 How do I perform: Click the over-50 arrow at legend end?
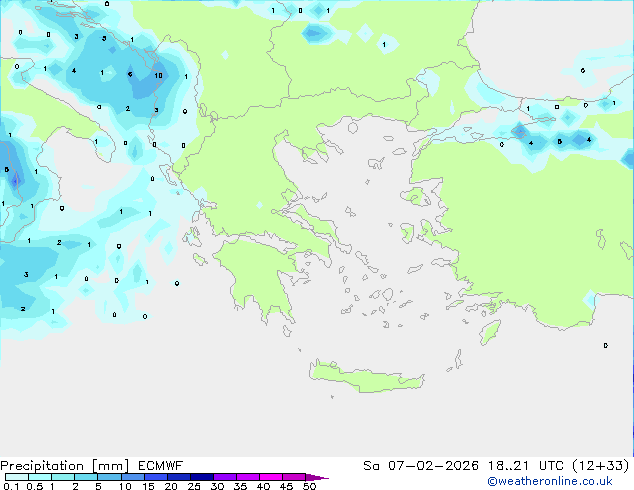(317, 477)
